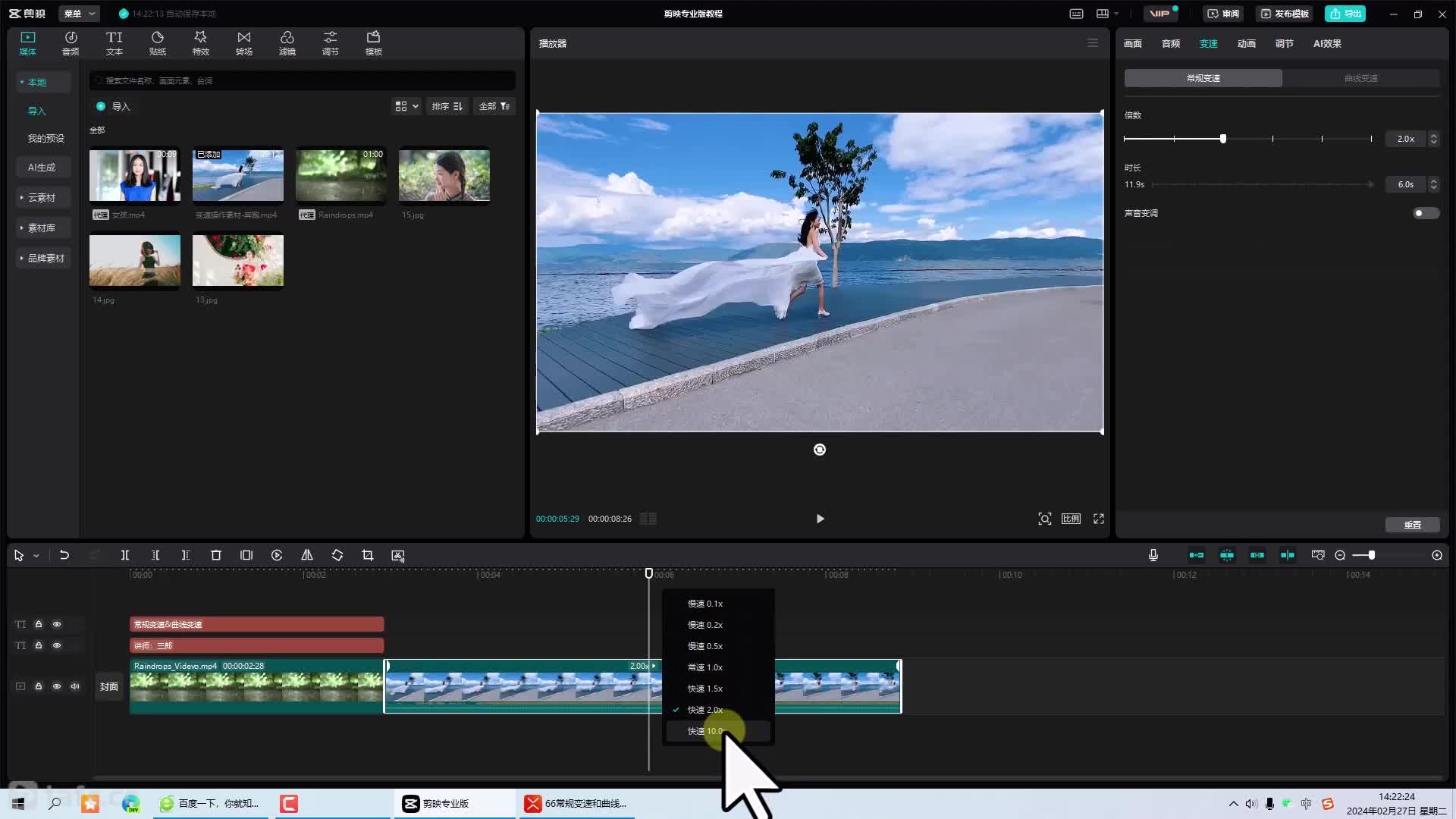Toggle main track magnet snapping icon
The width and height of the screenshot is (1456, 819).
(1197, 555)
